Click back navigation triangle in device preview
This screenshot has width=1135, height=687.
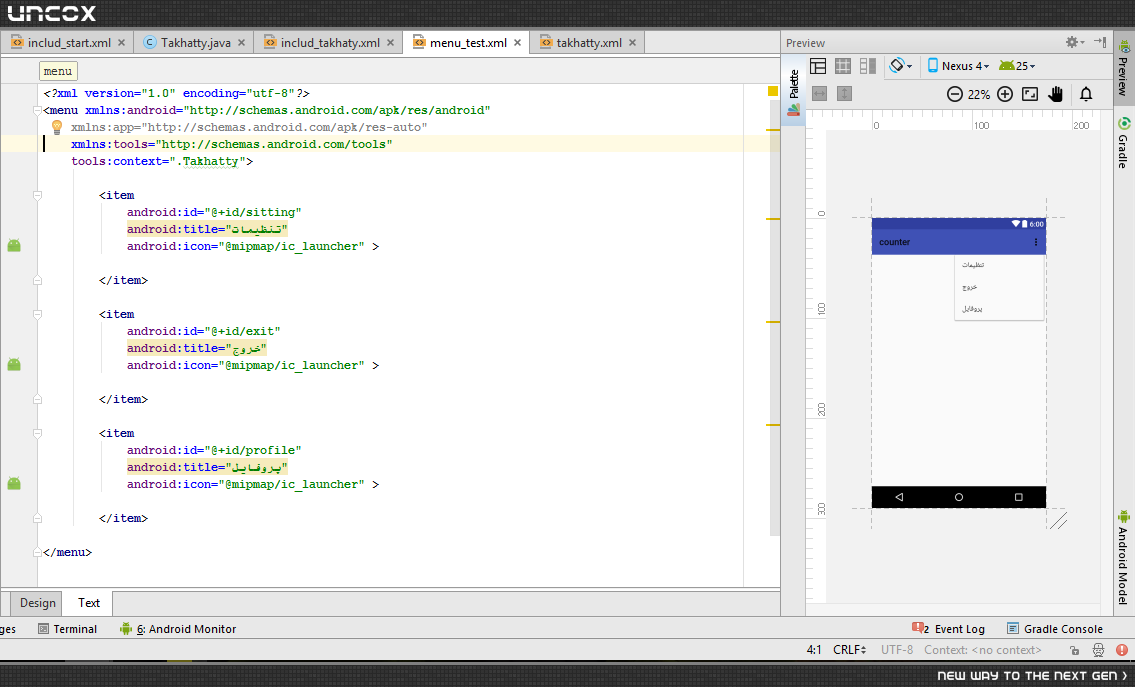pyautogui.click(x=899, y=497)
